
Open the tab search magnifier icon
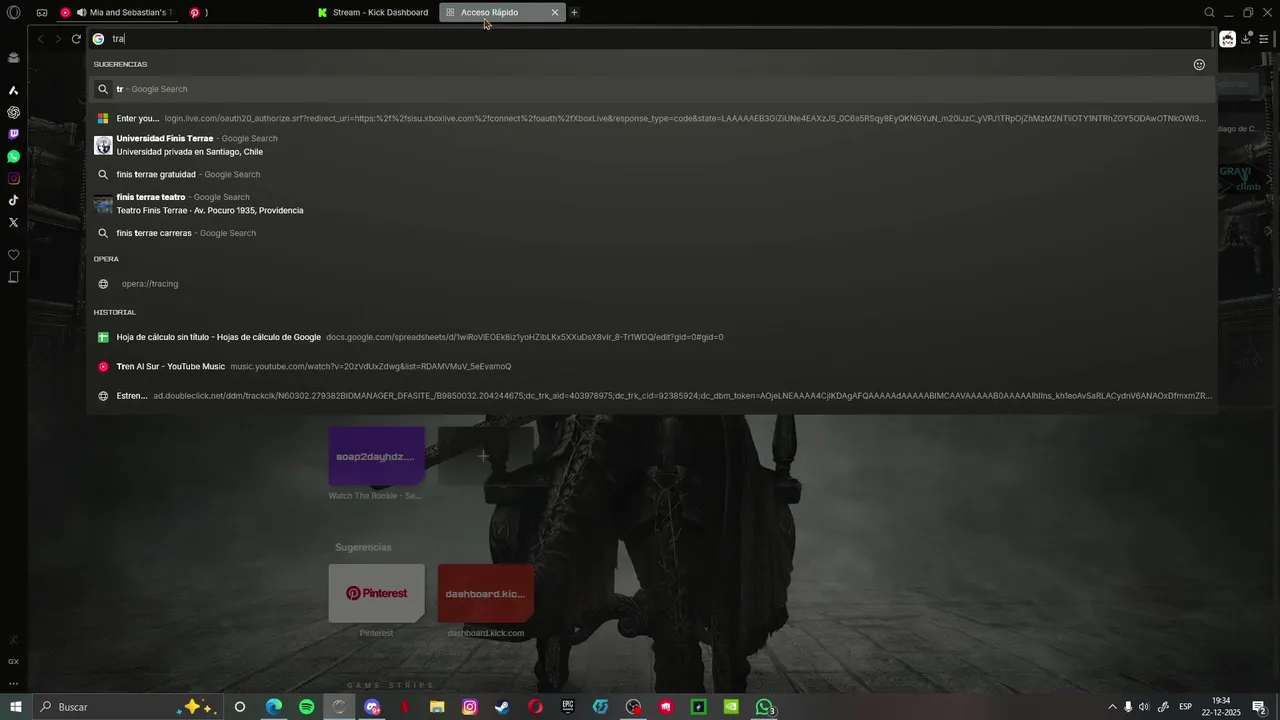click(1209, 13)
